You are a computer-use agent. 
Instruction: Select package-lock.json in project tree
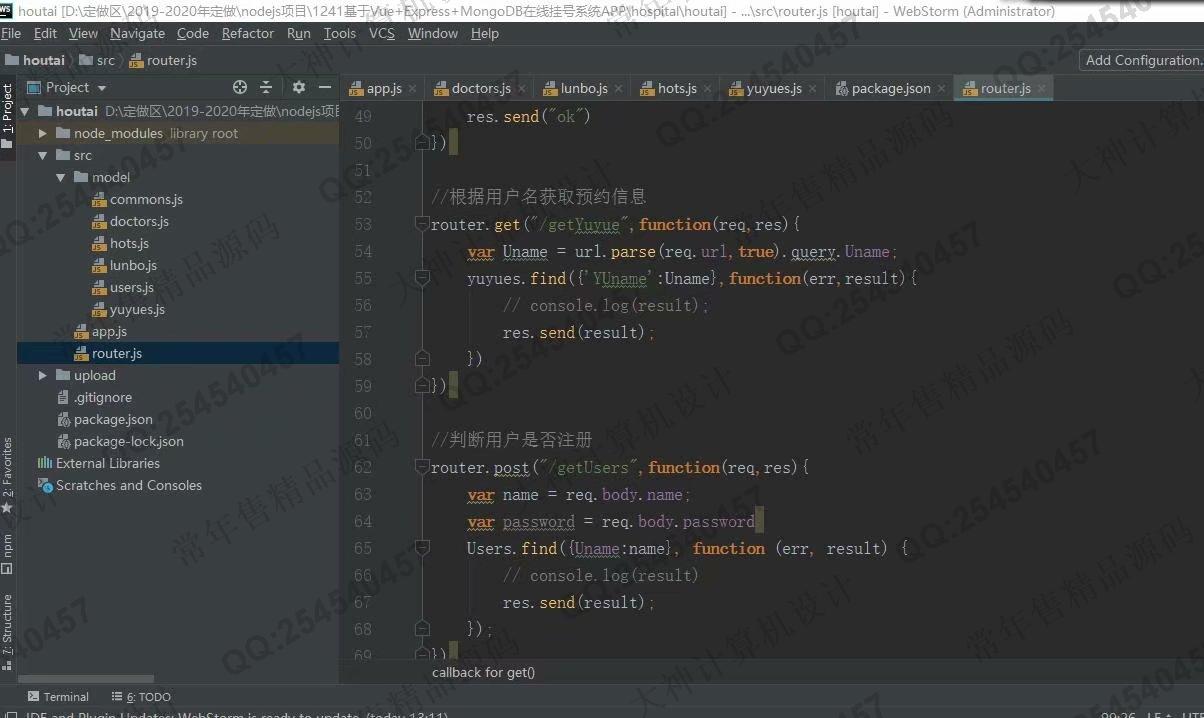coord(119,441)
